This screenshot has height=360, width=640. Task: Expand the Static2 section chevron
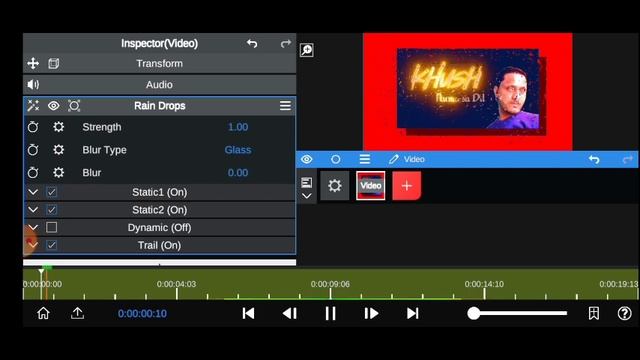[x=33, y=210]
